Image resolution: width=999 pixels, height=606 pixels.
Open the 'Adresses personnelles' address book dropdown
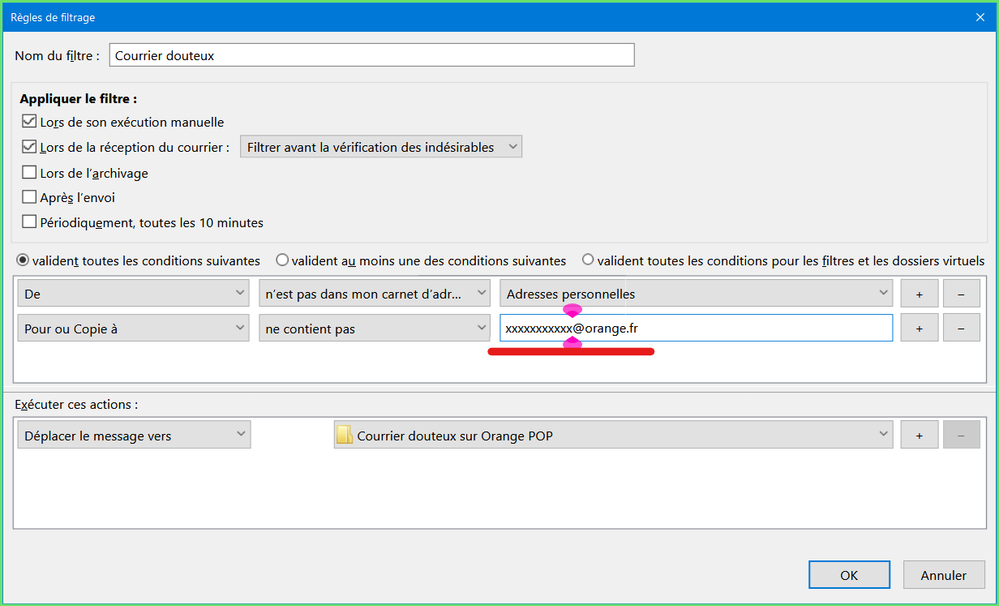[696, 293]
